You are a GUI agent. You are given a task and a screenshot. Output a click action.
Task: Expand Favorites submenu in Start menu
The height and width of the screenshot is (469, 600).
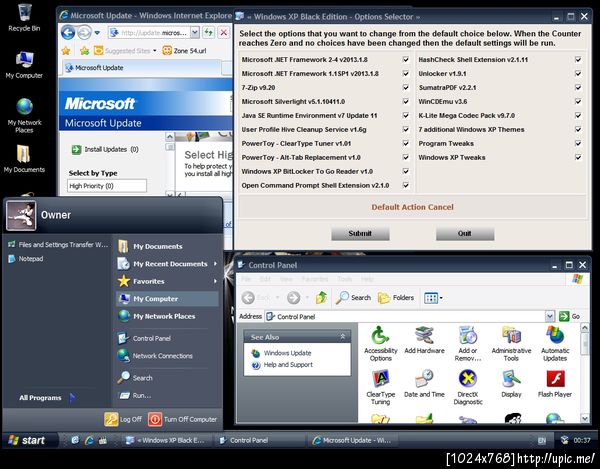[x=215, y=281]
